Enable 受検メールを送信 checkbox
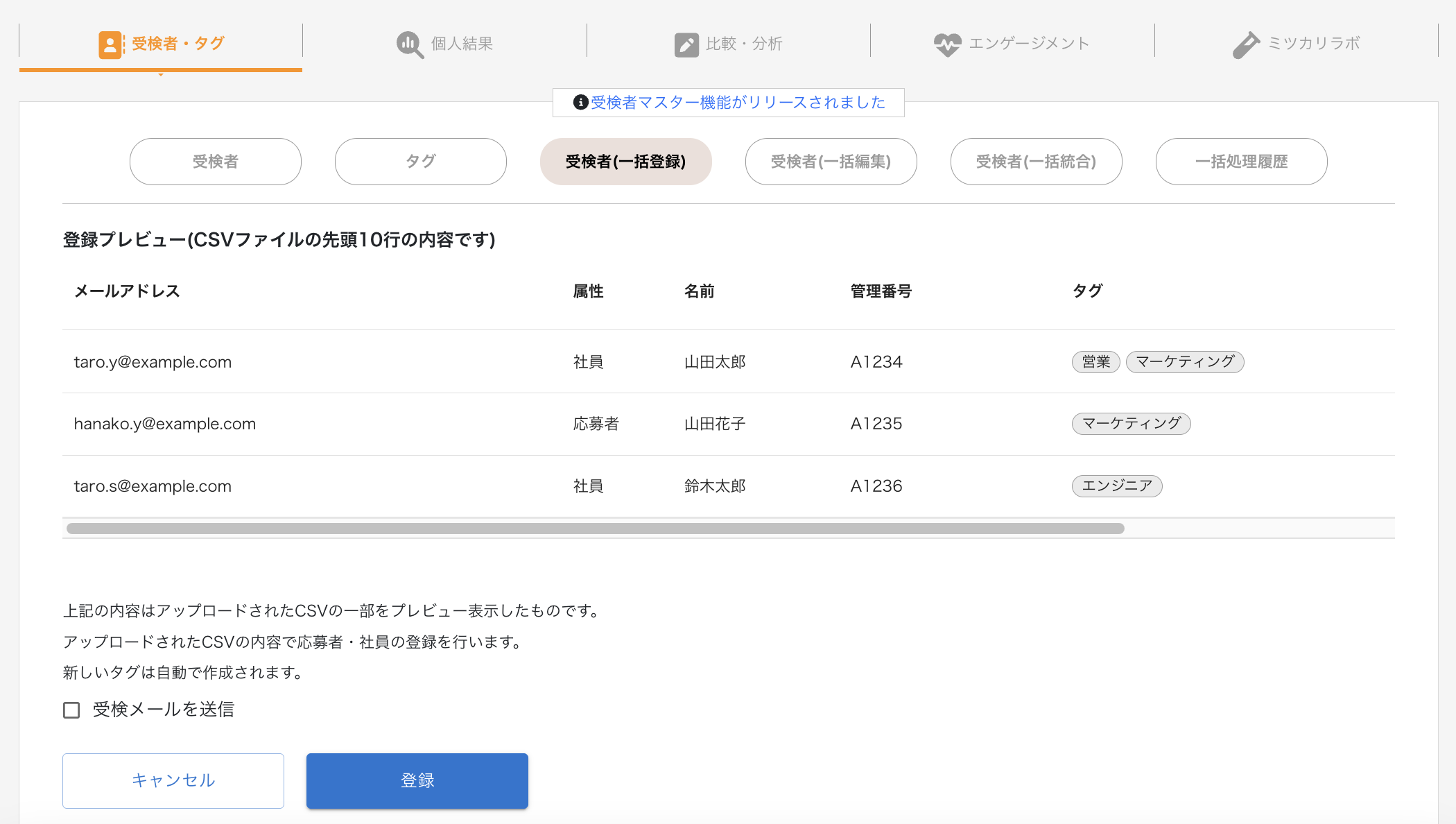1456x824 pixels. (x=71, y=710)
